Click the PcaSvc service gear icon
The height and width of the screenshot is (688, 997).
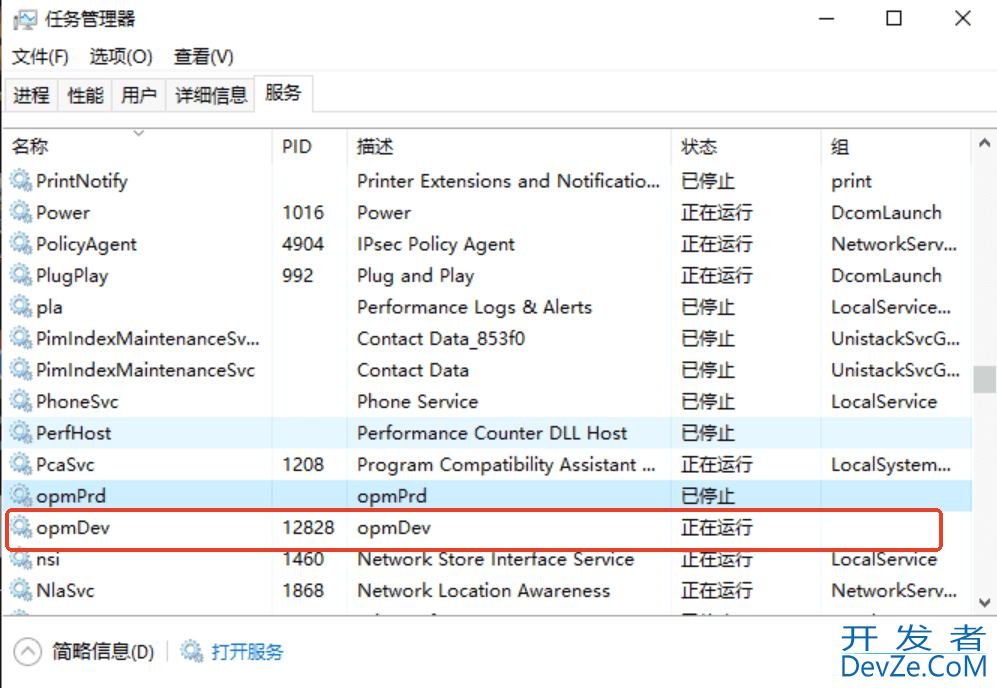21,464
